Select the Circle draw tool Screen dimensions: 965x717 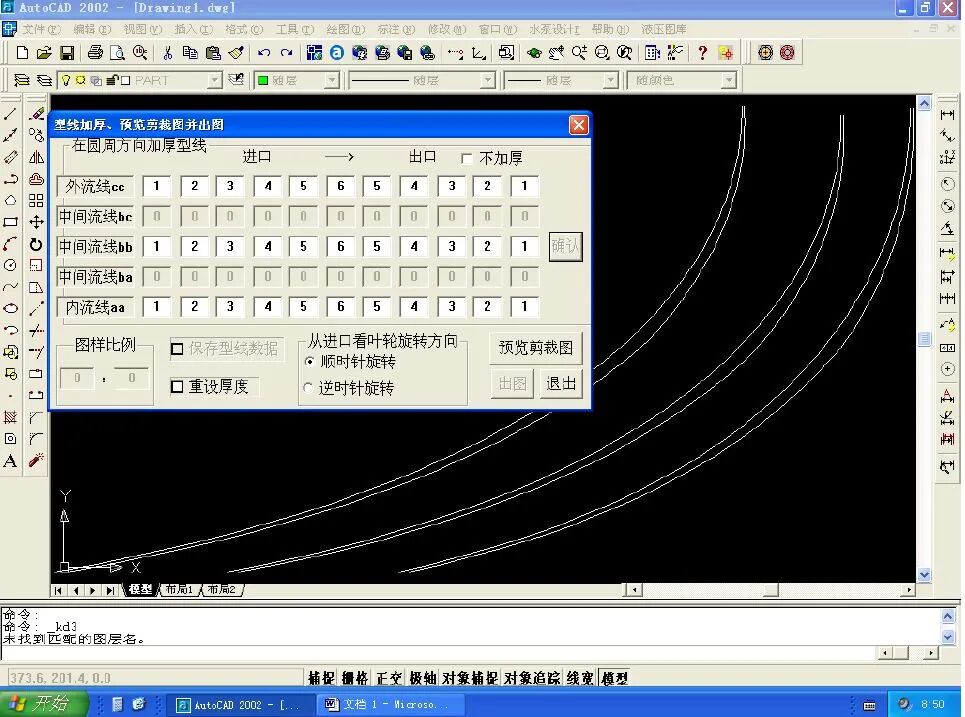pos(10,265)
